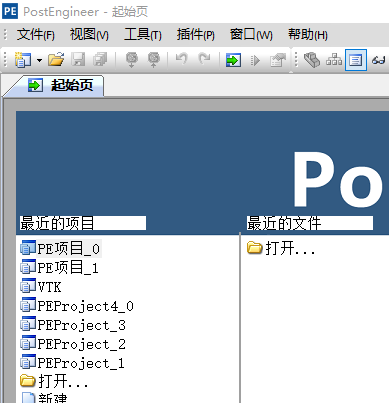Click 打开... under recent files
This screenshot has height=403, width=389.
[x=281, y=248]
